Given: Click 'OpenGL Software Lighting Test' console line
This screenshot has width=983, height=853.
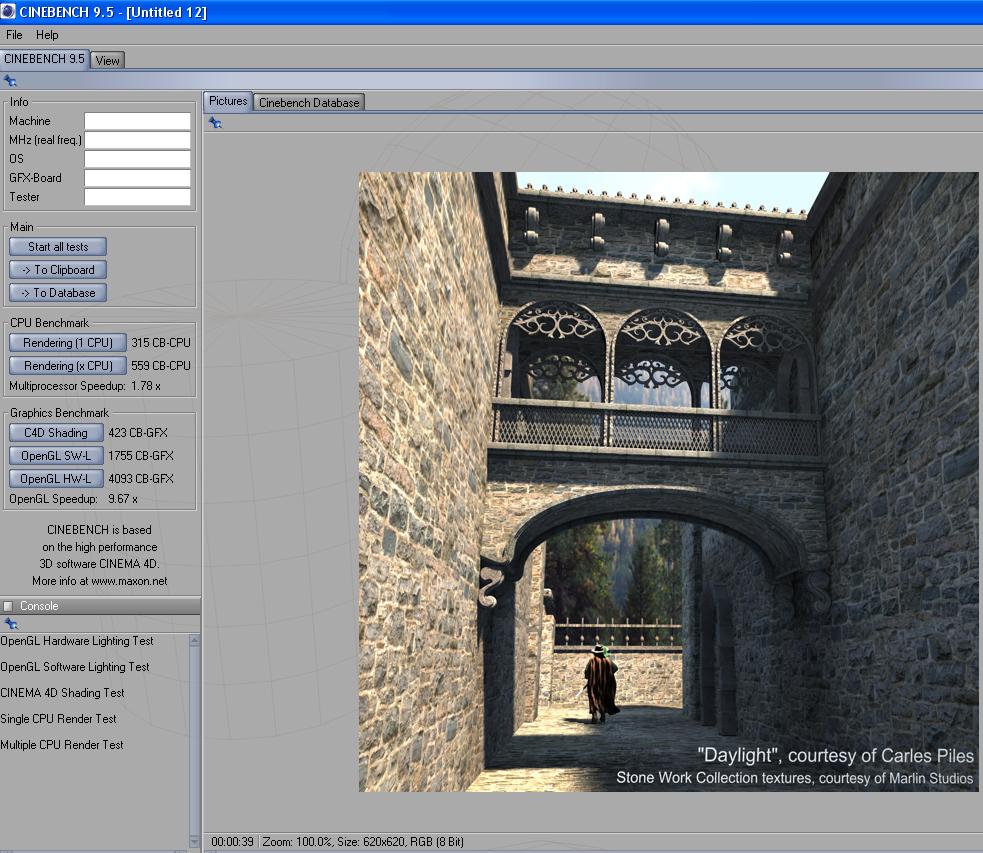Looking at the screenshot, I should [x=75, y=667].
